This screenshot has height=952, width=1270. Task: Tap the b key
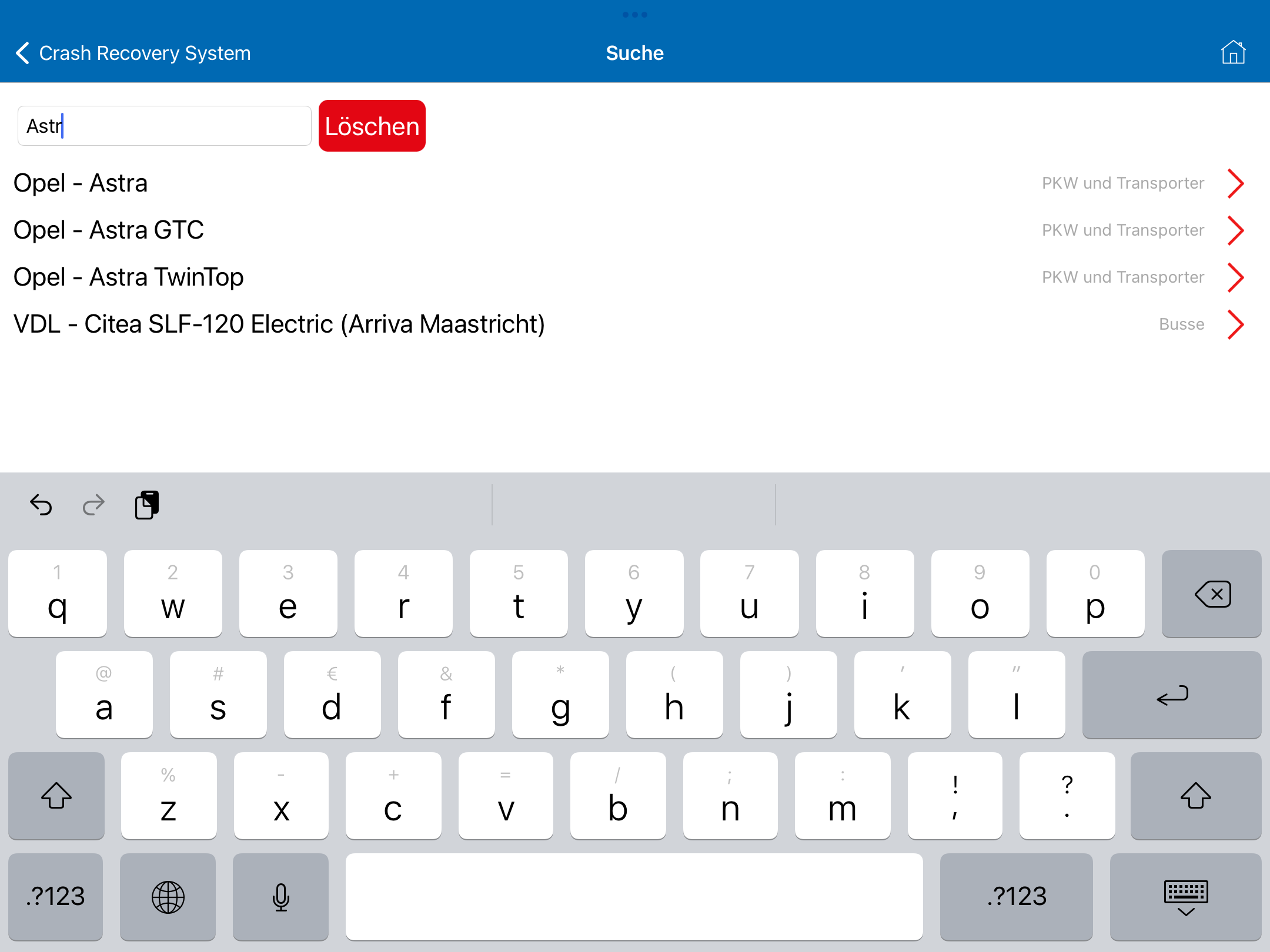tap(618, 796)
